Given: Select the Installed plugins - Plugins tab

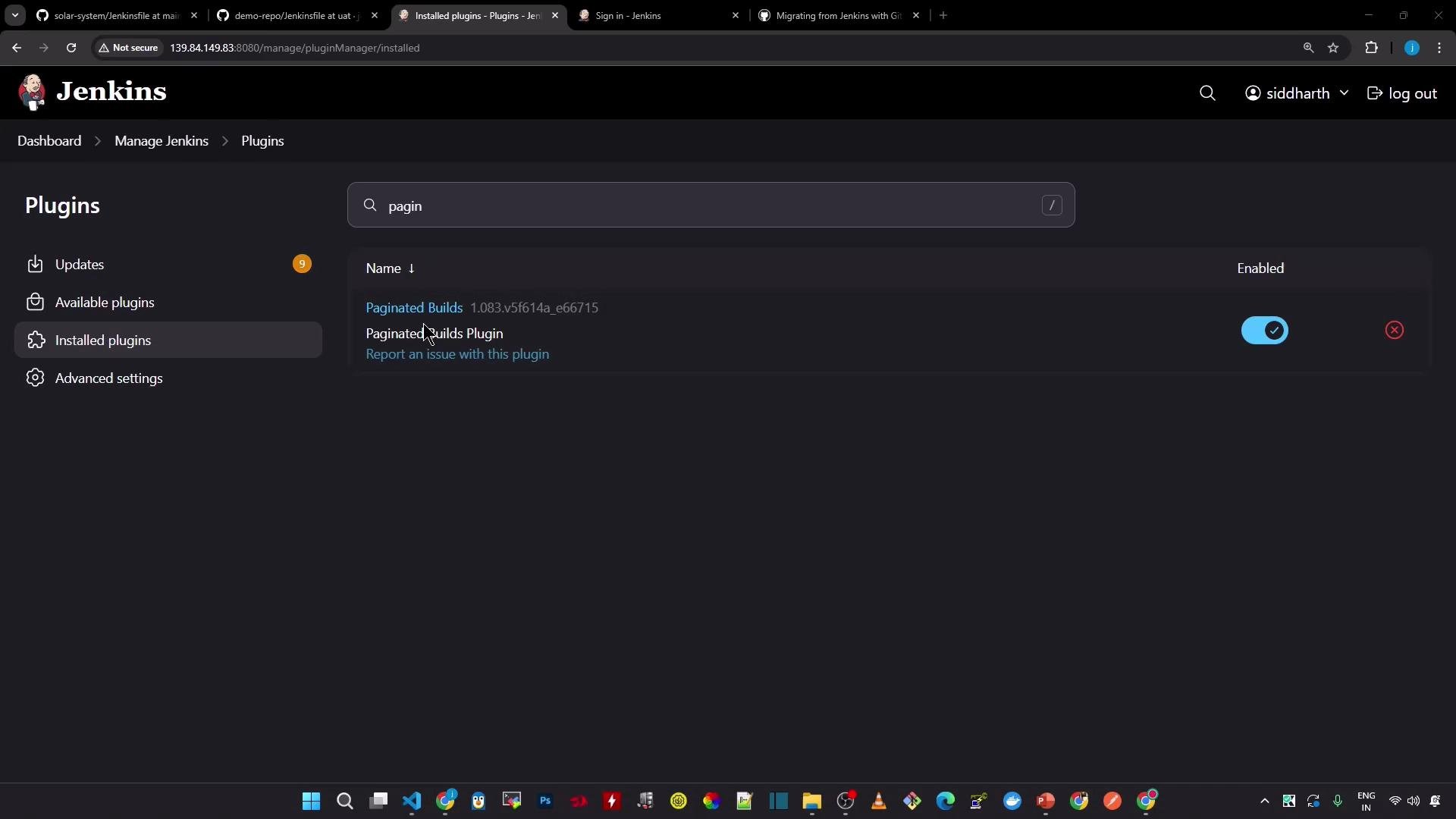Looking at the screenshot, I should (479, 15).
